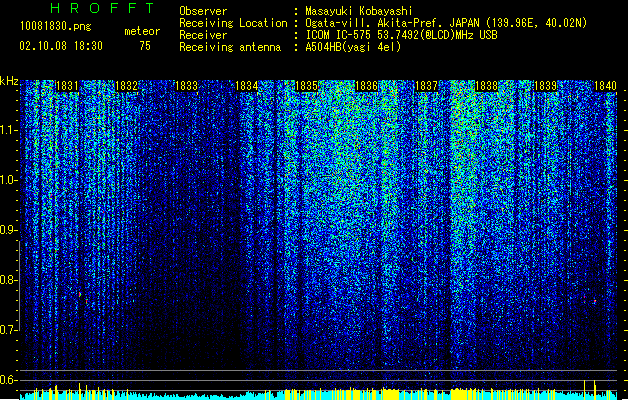The height and width of the screenshot is (400, 629).
Task: Click the 0.7 kHz axis label
Action: 9,330
